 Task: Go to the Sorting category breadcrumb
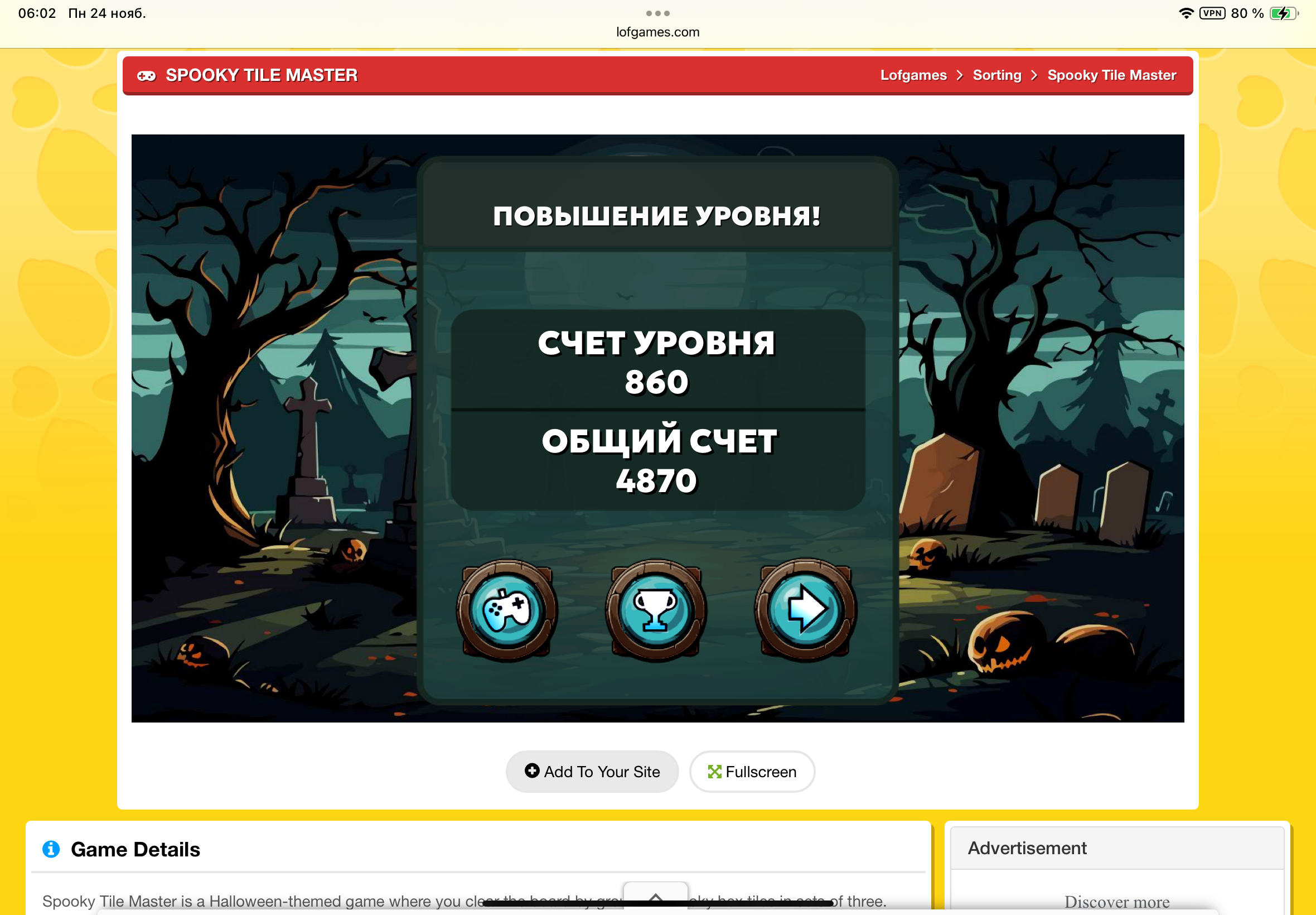coord(997,76)
